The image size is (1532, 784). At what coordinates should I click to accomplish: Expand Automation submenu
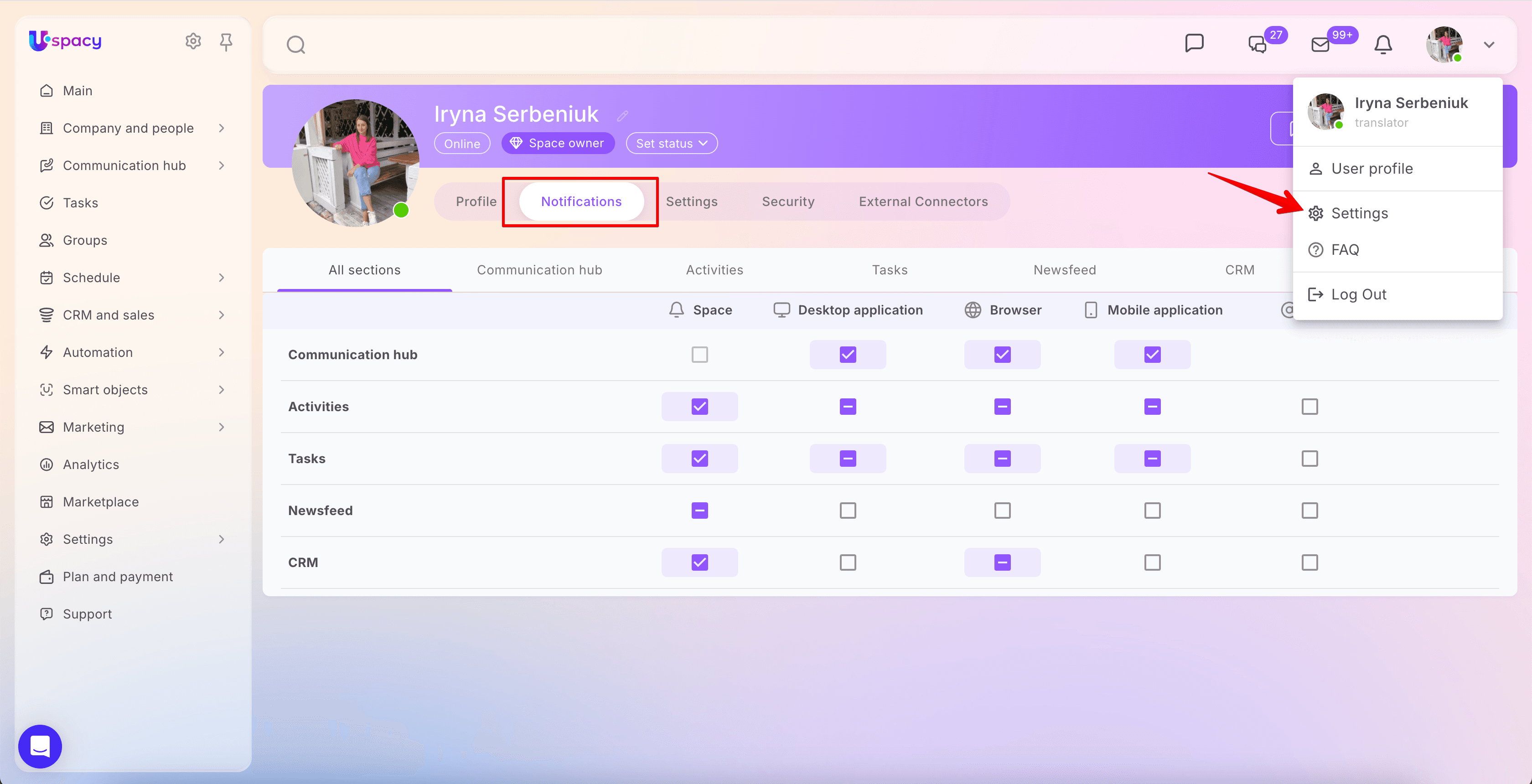point(221,352)
